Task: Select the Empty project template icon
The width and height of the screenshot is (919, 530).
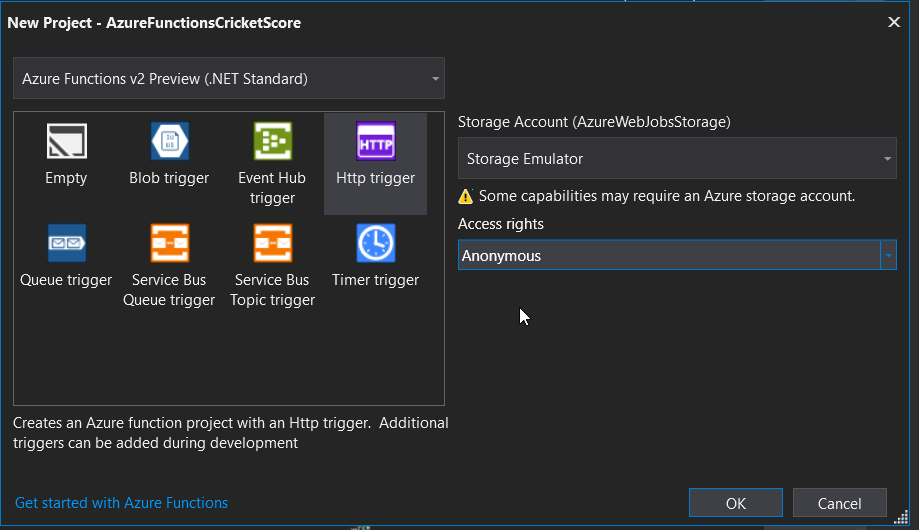Action: tap(66, 141)
